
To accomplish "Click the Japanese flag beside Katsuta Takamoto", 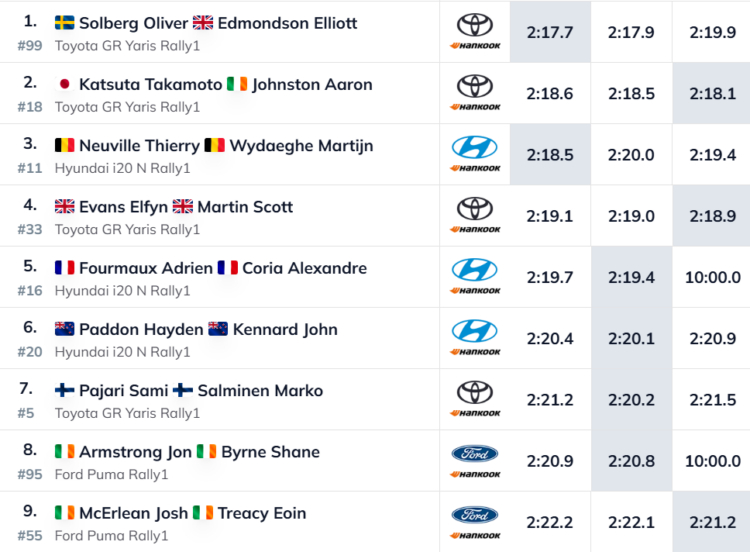I will click(x=65, y=85).
